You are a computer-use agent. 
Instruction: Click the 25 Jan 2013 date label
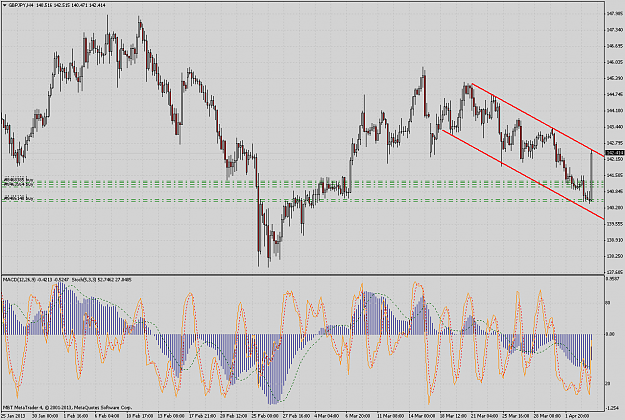coord(13,416)
